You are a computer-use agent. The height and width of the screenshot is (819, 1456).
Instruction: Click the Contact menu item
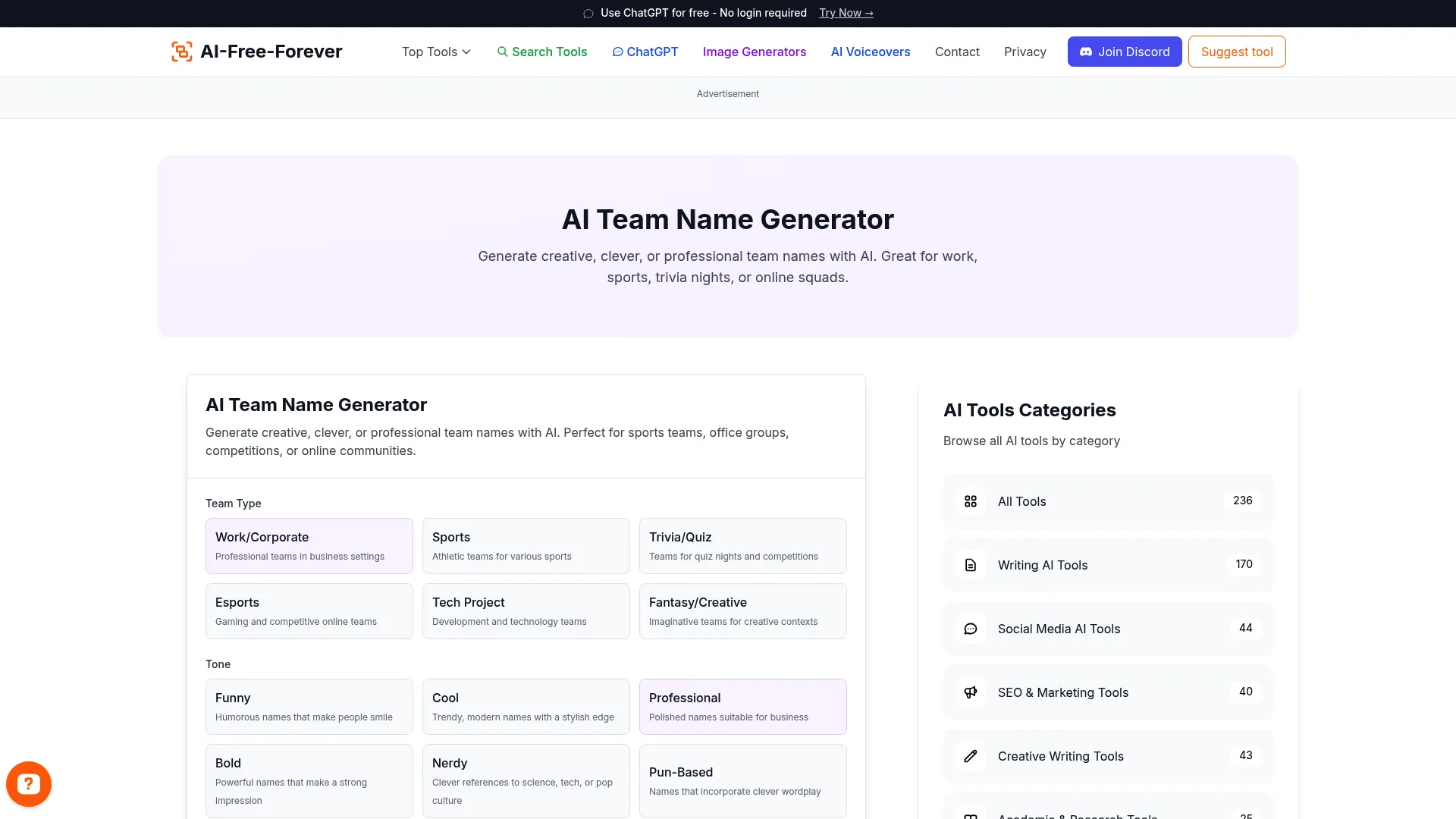coord(957,52)
